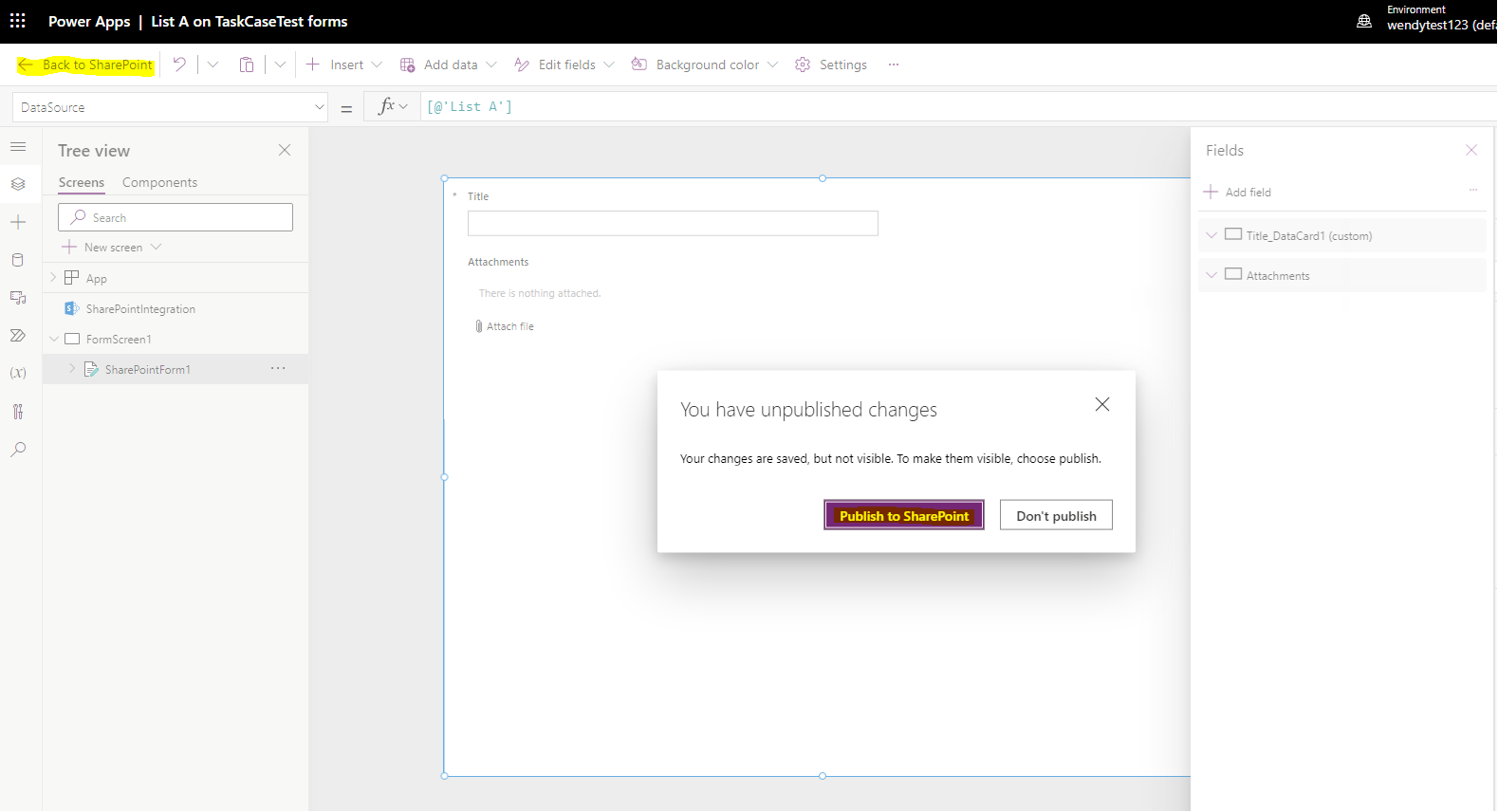Screen dimensions: 1498x812
Task: Expand the Title_DataCard1 field
Action: point(1211,235)
